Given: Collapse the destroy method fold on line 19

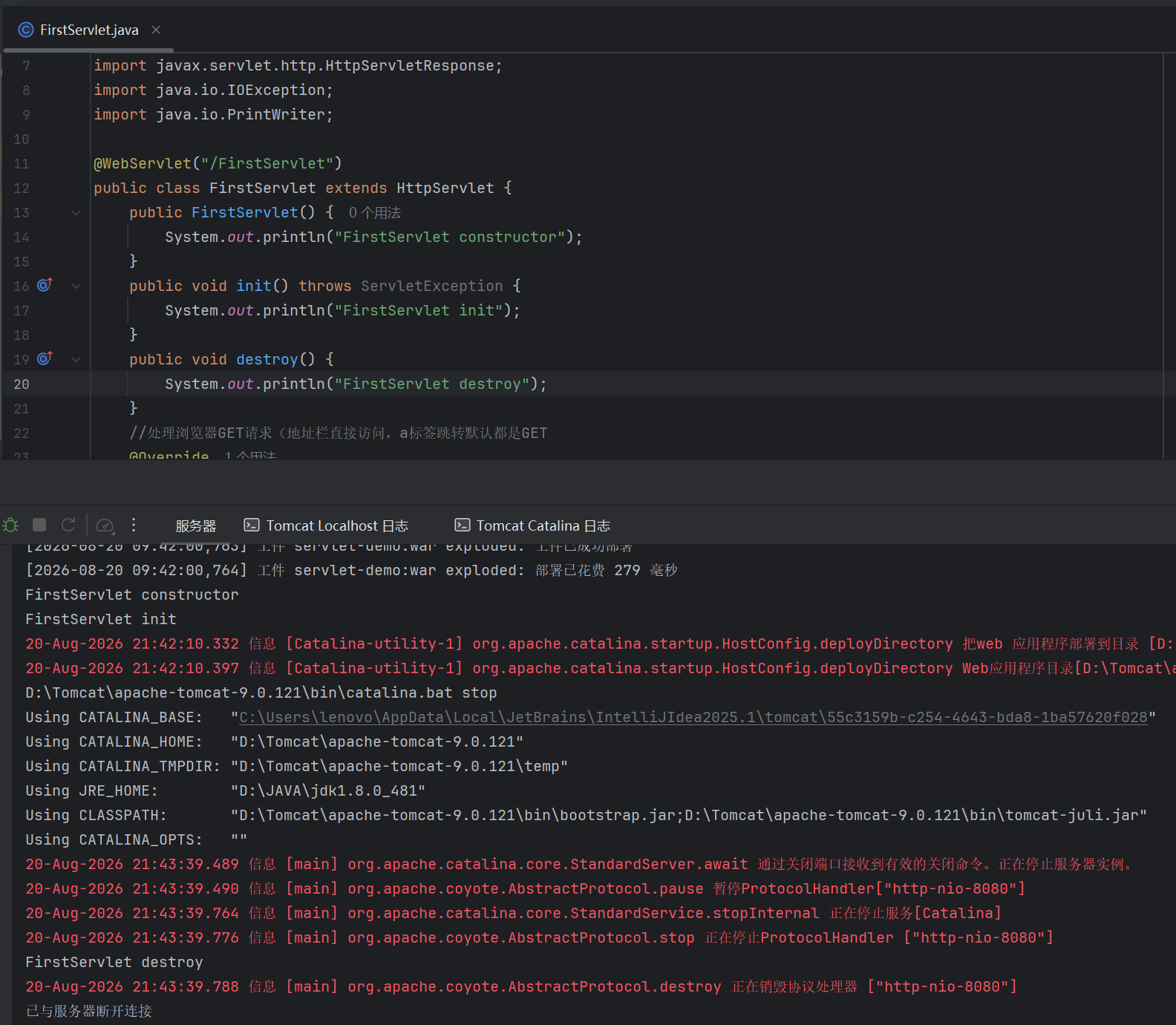Looking at the screenshot, I should [76, 359].
